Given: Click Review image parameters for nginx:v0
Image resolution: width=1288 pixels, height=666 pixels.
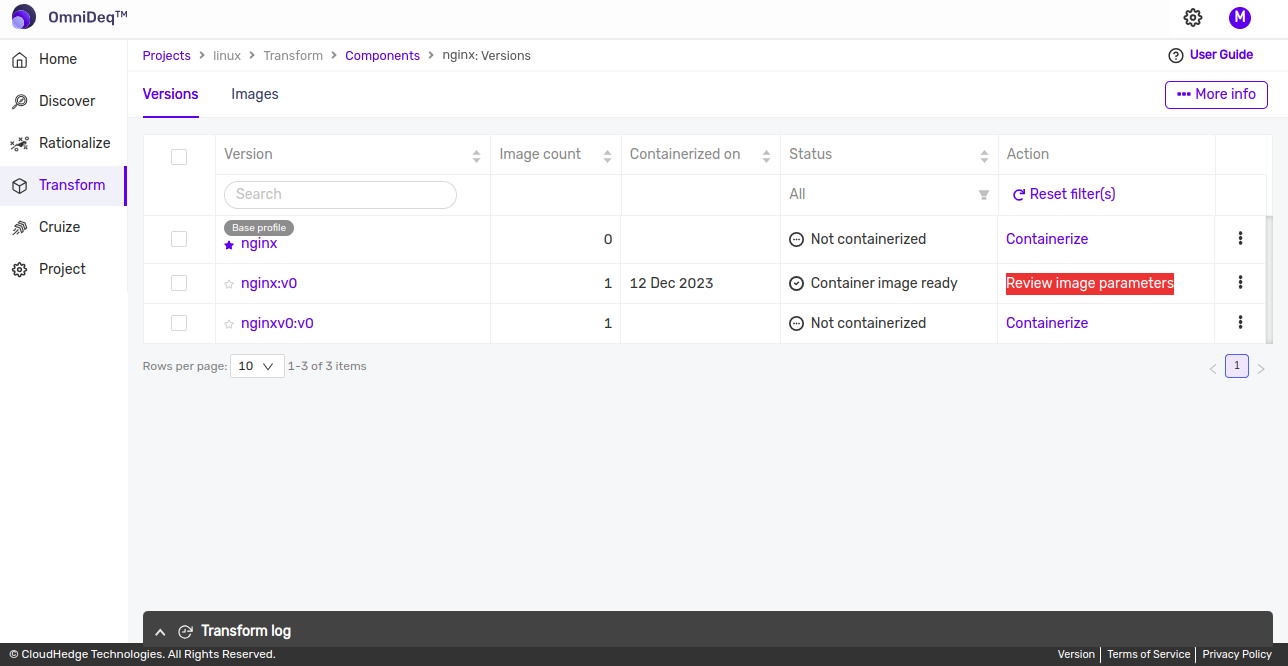Looking at the screenshot, I should 1090,283.
